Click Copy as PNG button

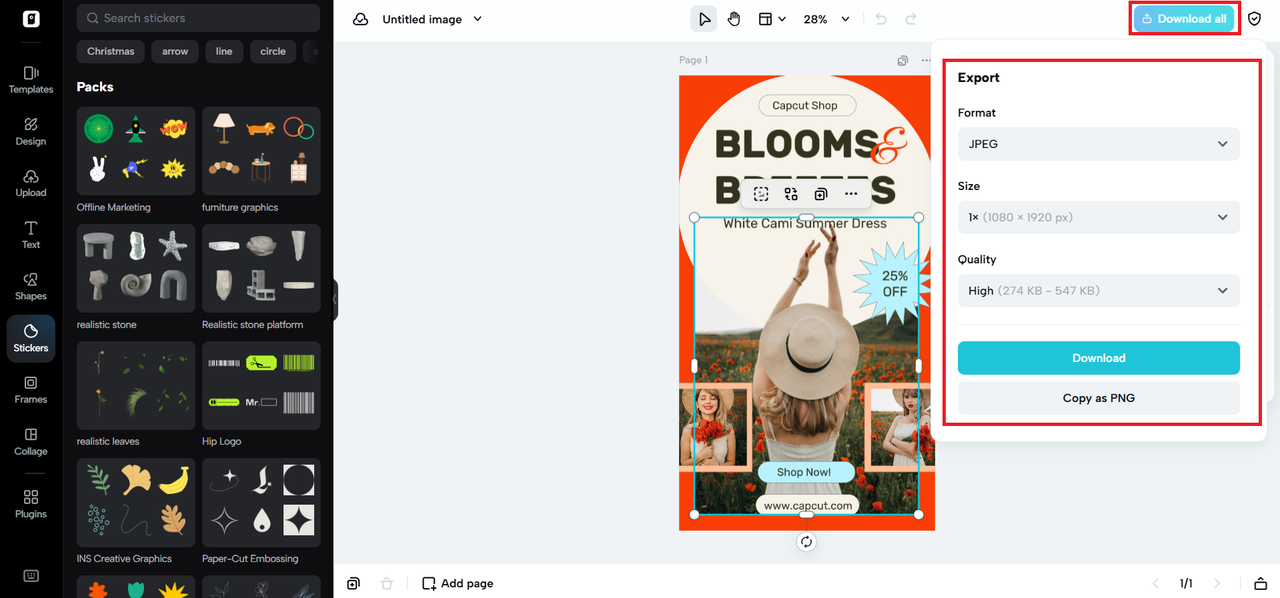coord(1099,398)
